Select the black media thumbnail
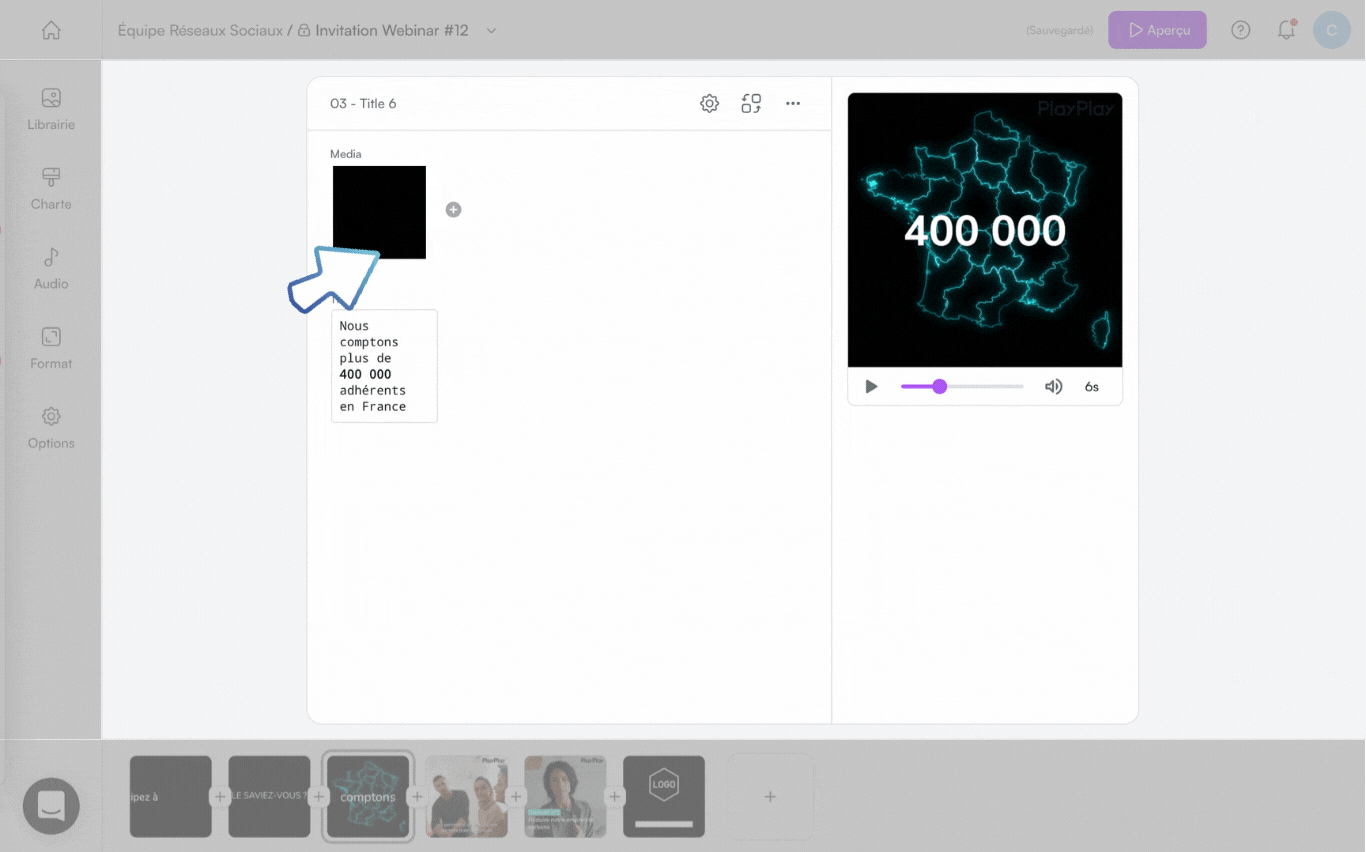Screen dimensions: 1366x852 coord(379,212)
